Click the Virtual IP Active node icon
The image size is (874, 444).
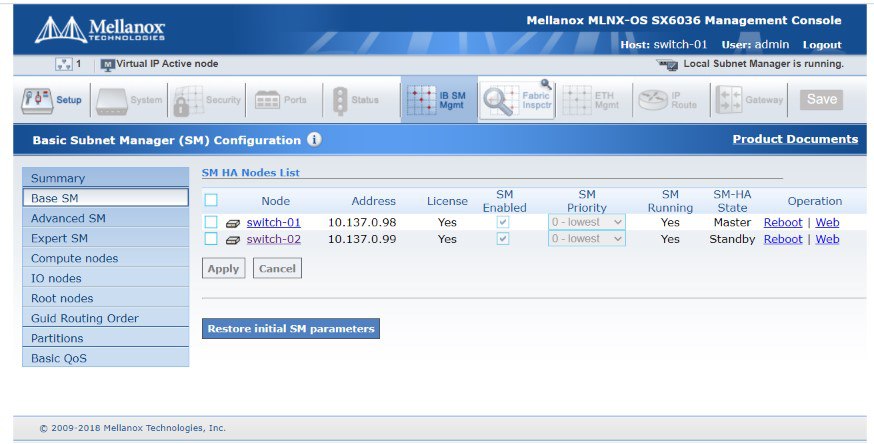pos(107,65)
